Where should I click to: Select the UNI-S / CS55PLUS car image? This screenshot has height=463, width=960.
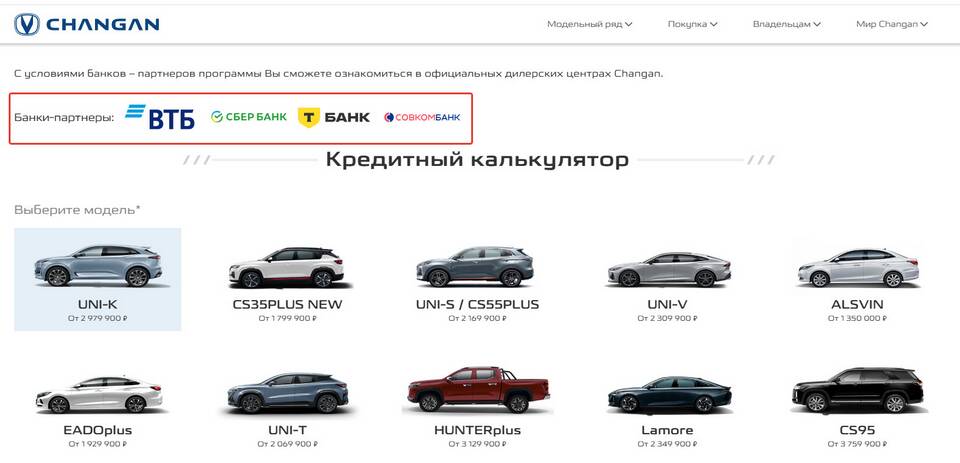click(474, 266)
